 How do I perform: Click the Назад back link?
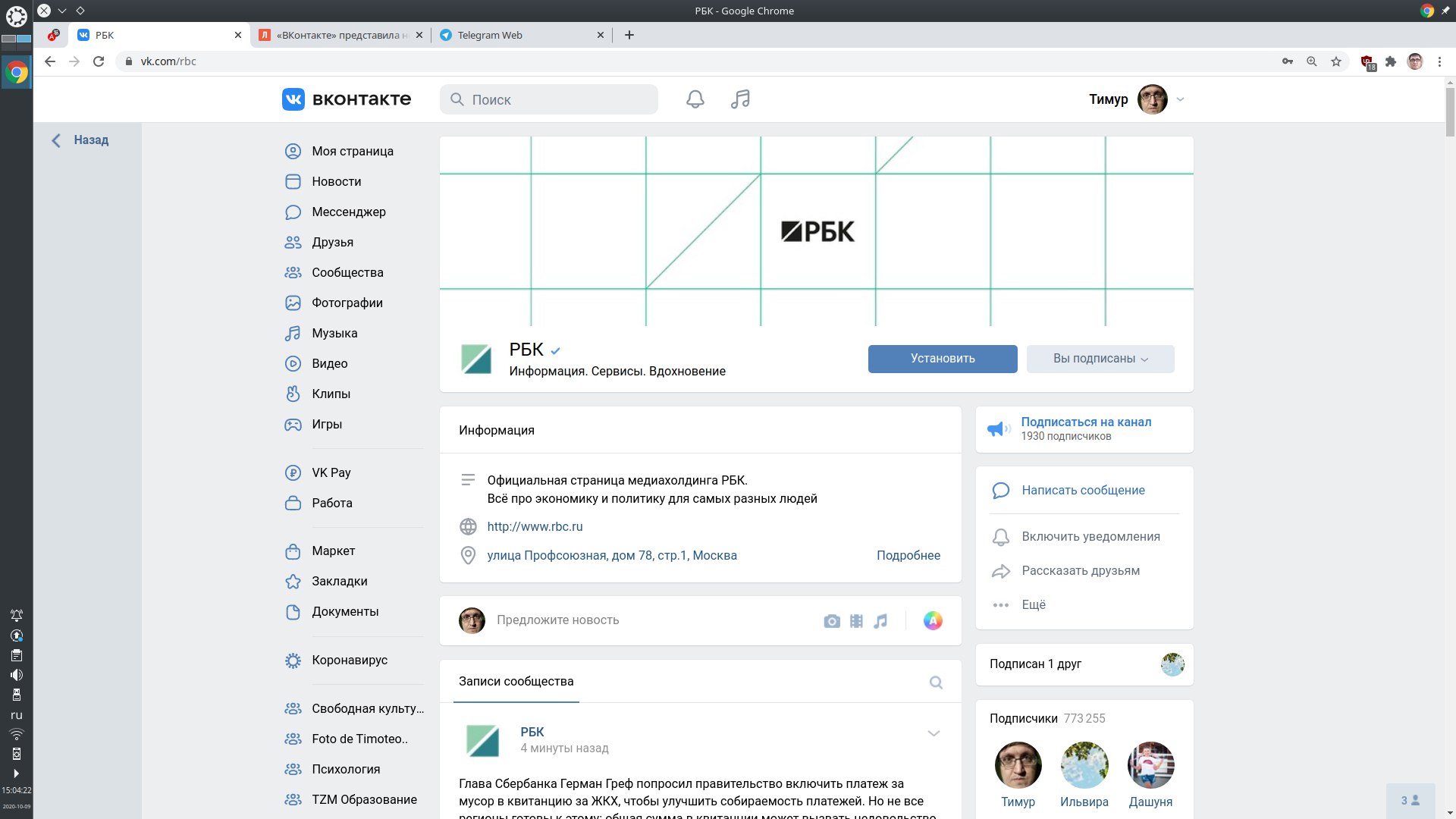tap(80, 140)
